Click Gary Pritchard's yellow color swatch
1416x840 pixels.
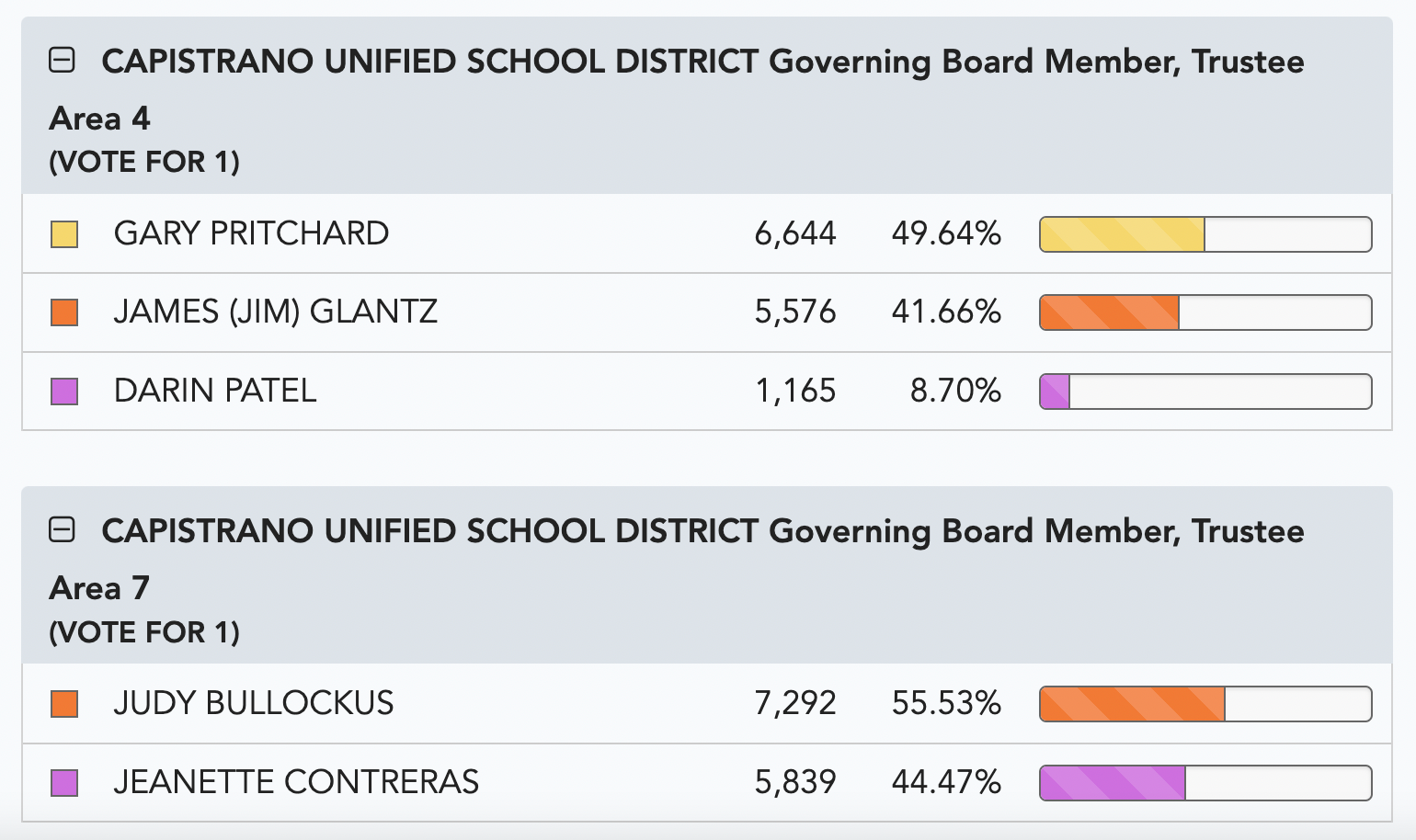(x=64, y=234)
